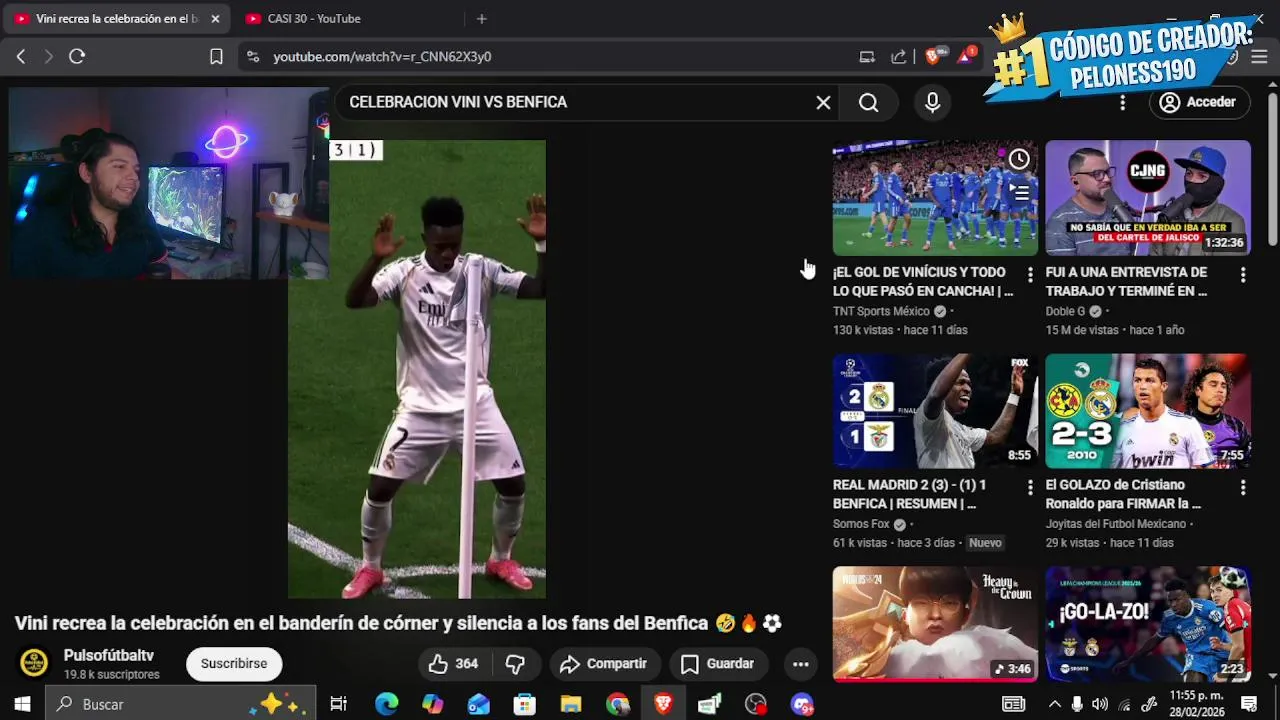
Task: Bookmark this page via the bookmark icon
Action: coord(216,57)
